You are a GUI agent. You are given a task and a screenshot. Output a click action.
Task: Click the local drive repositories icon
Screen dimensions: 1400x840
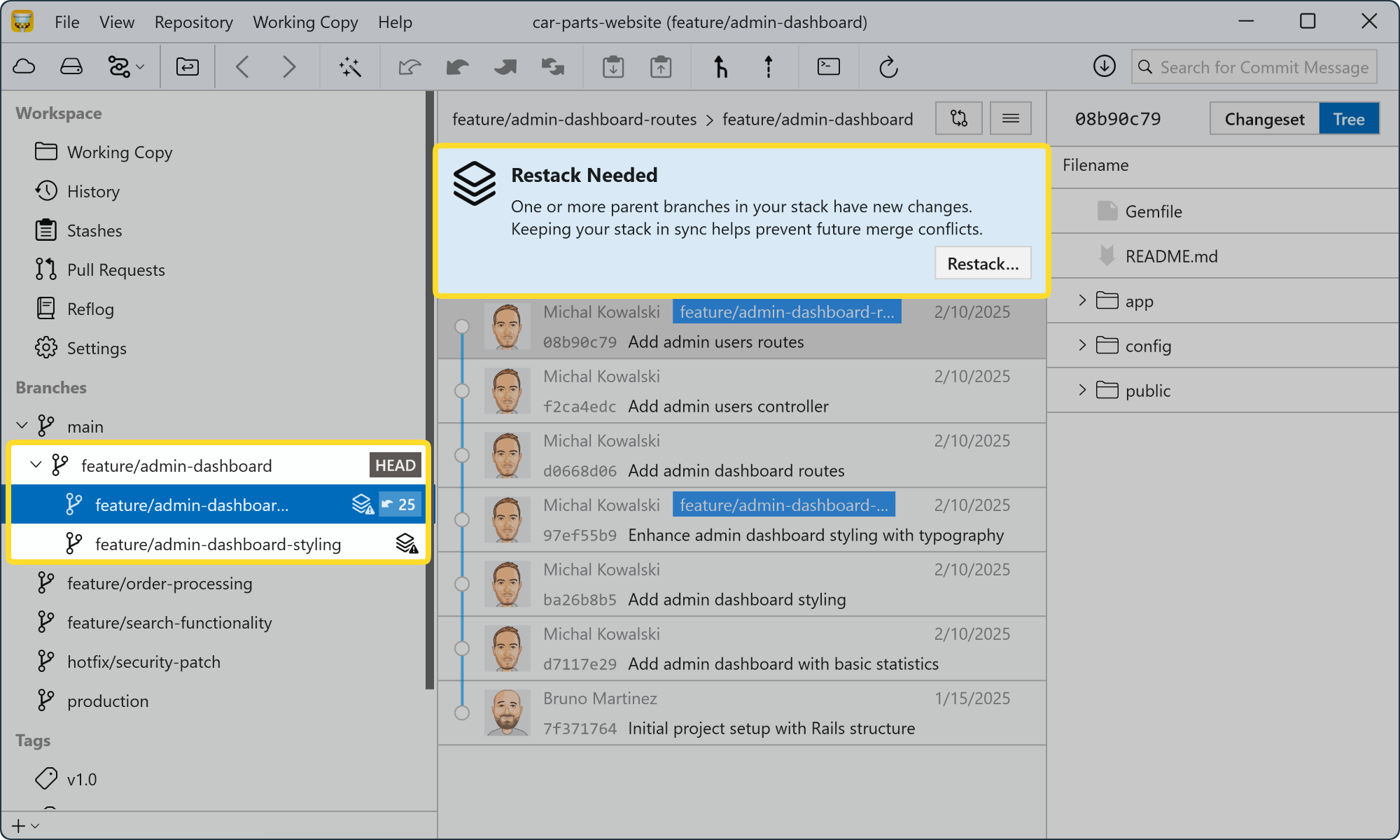point(71,67)
